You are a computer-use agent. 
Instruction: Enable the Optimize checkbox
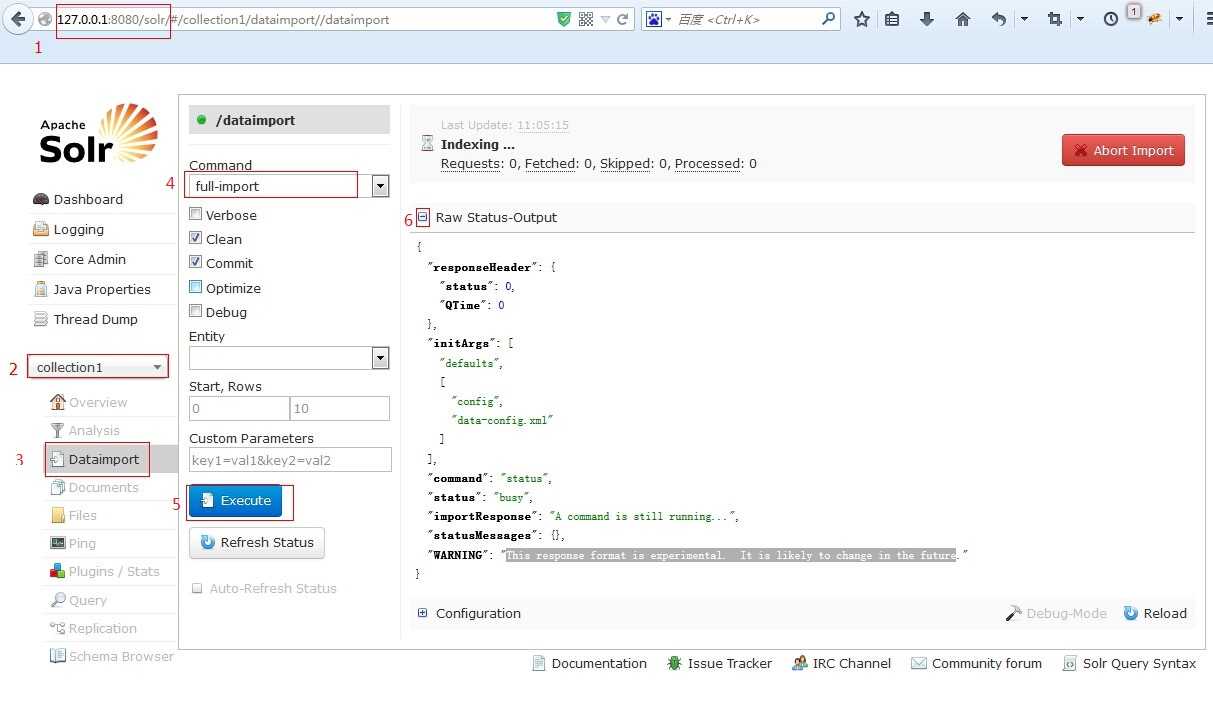(196, 287)
